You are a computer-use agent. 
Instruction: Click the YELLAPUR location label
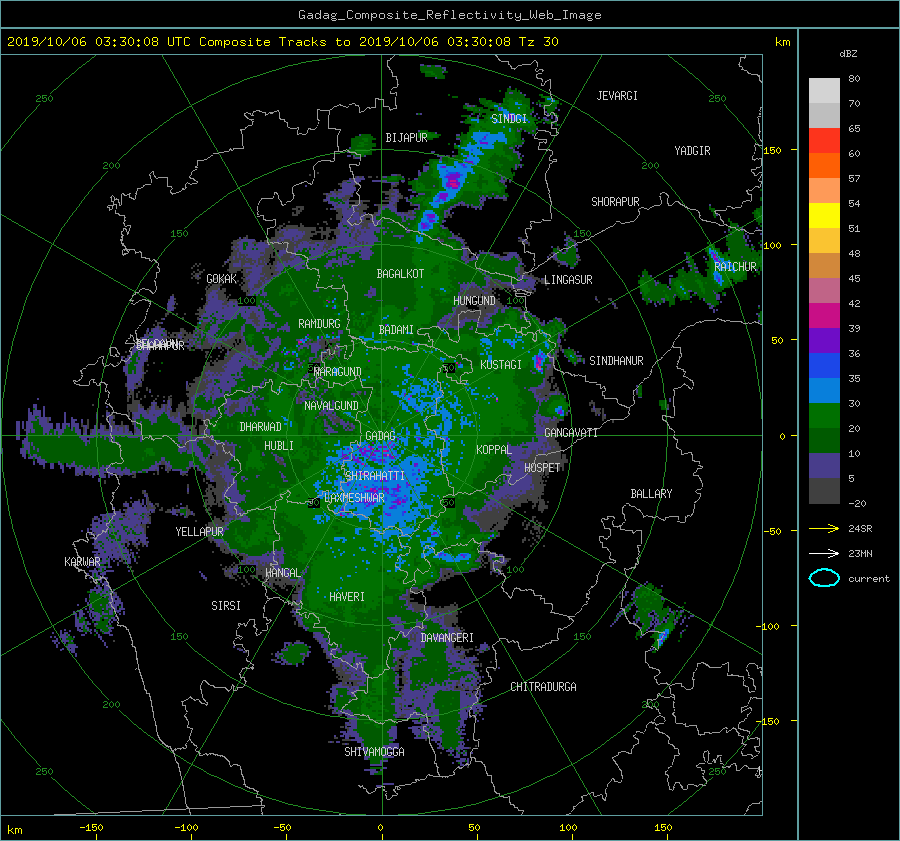[x=199, y=532]
